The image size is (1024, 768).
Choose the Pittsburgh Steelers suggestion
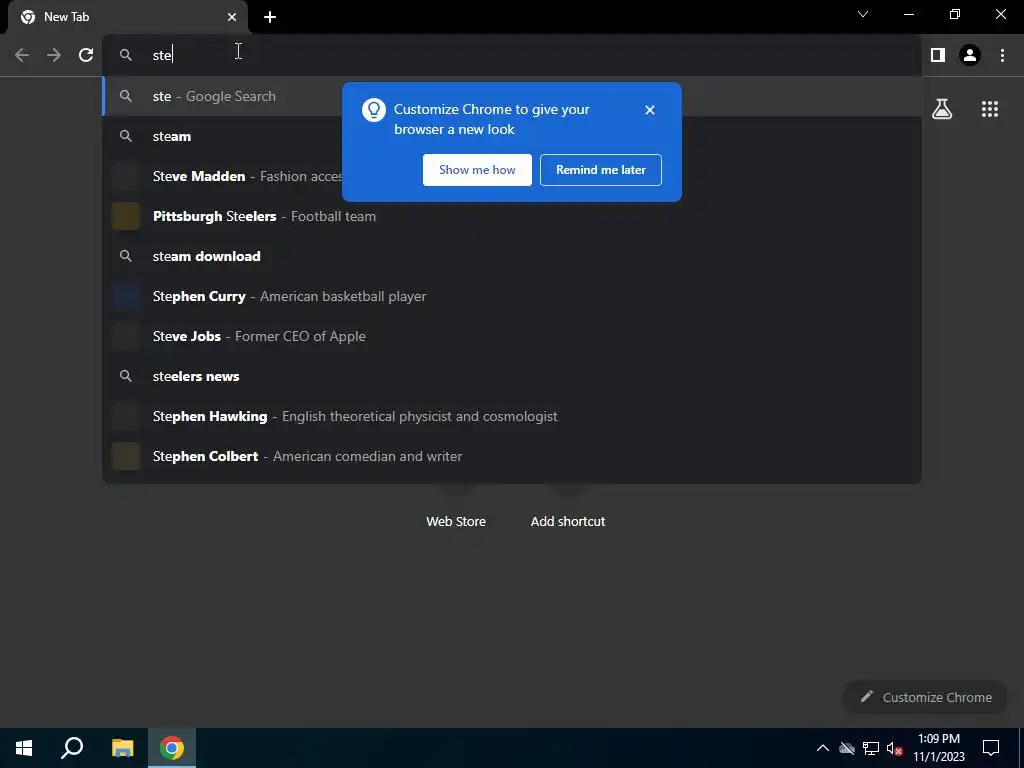(512, 216)
